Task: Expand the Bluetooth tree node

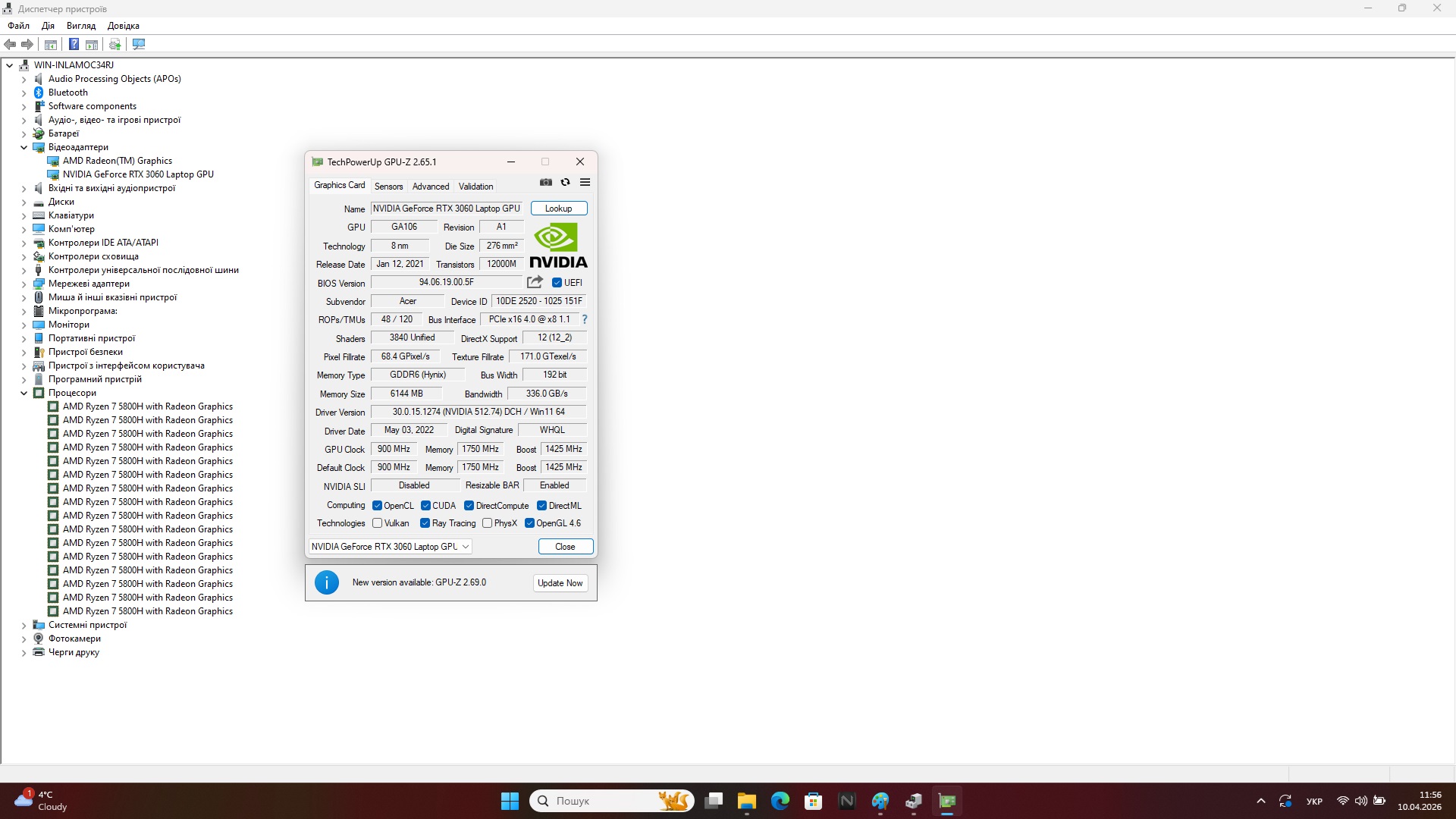Action: [x=24, y=93]
